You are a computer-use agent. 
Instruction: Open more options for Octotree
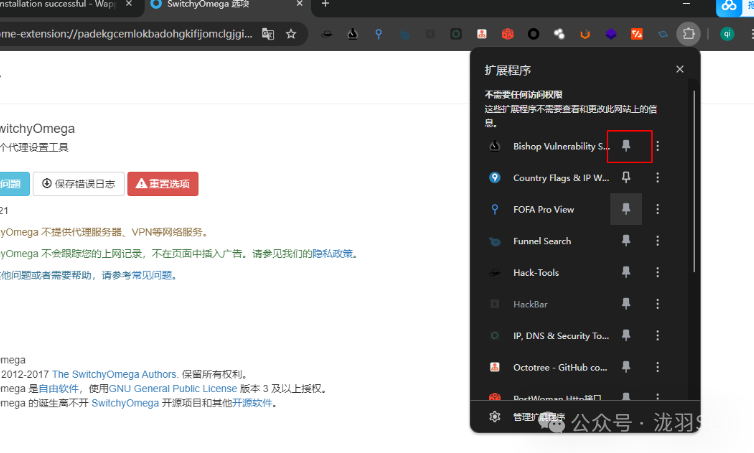657,367
